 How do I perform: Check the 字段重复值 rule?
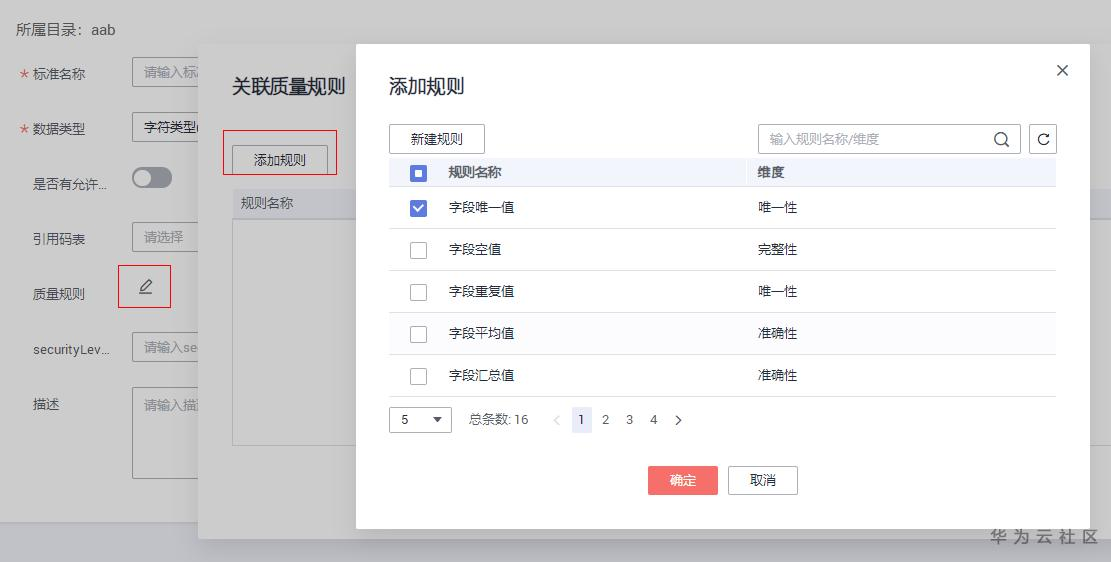(419, 292)
